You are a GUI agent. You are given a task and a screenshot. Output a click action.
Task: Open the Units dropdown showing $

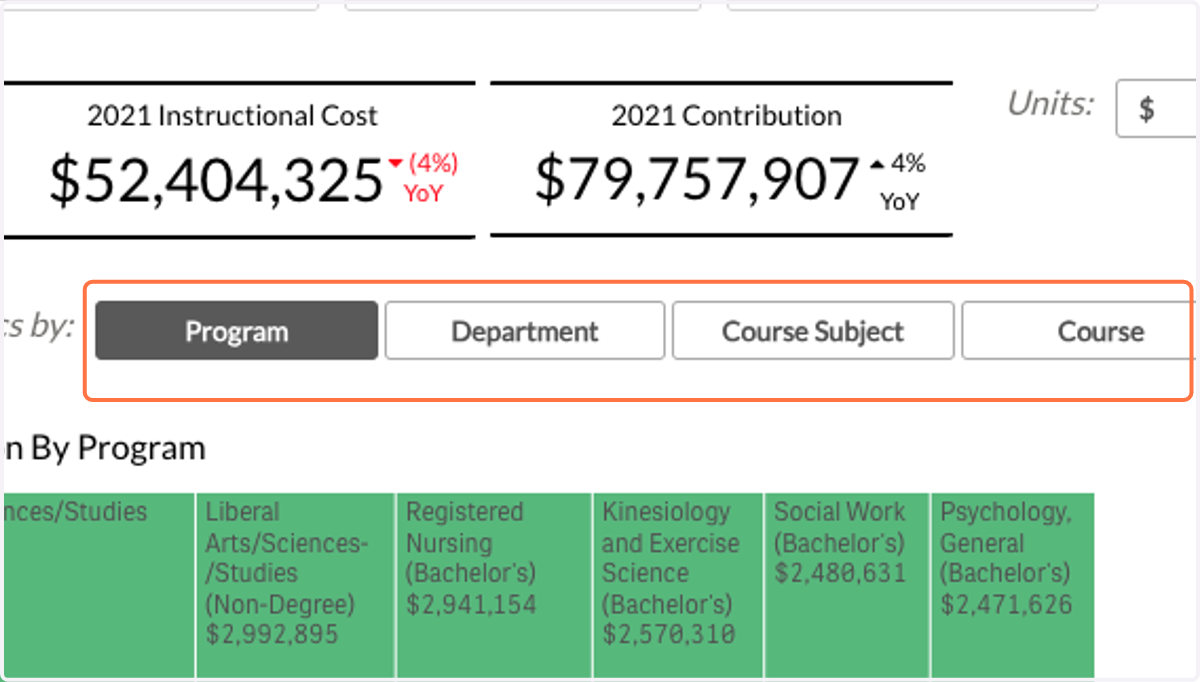[x=1158, y=109]
